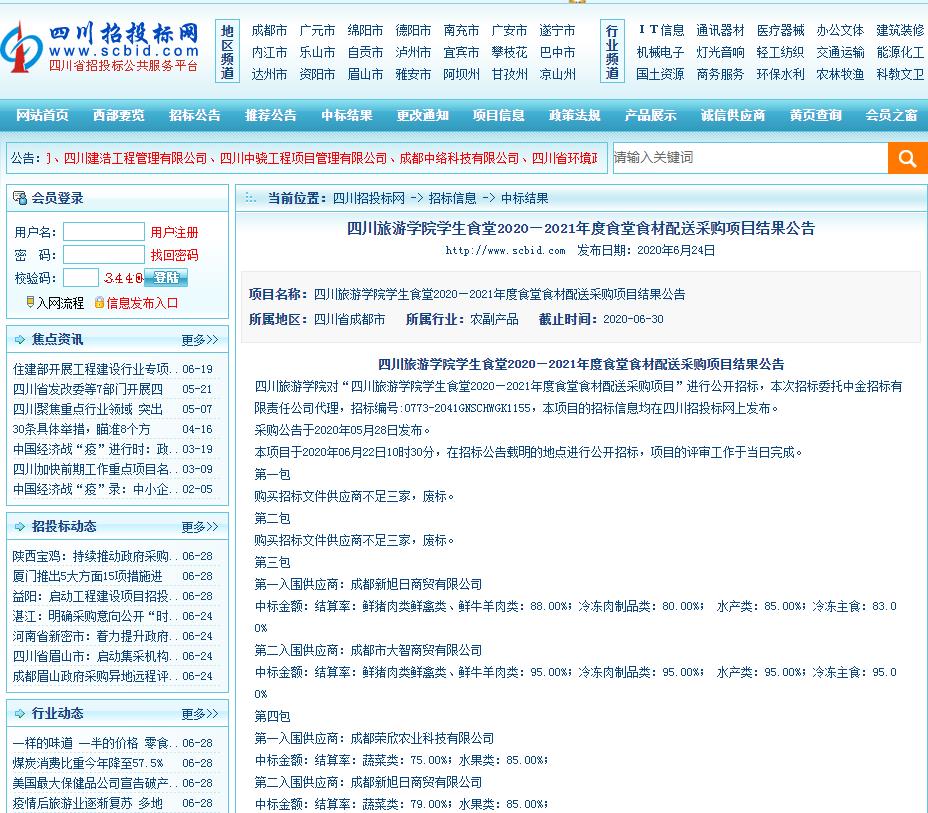Select 凉山州 region link
Viewport: 928px width, 813px height.
tap(558, 74)
